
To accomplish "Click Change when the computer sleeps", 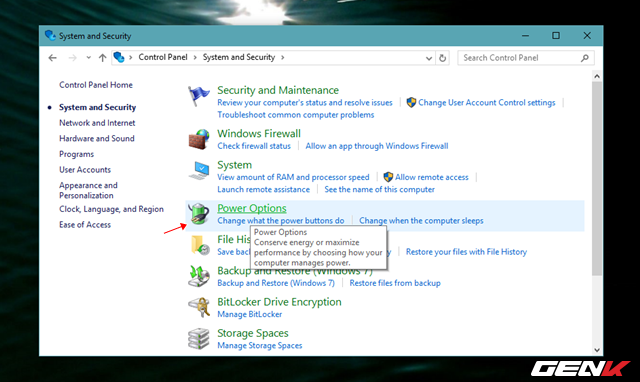I will point(421,220).
